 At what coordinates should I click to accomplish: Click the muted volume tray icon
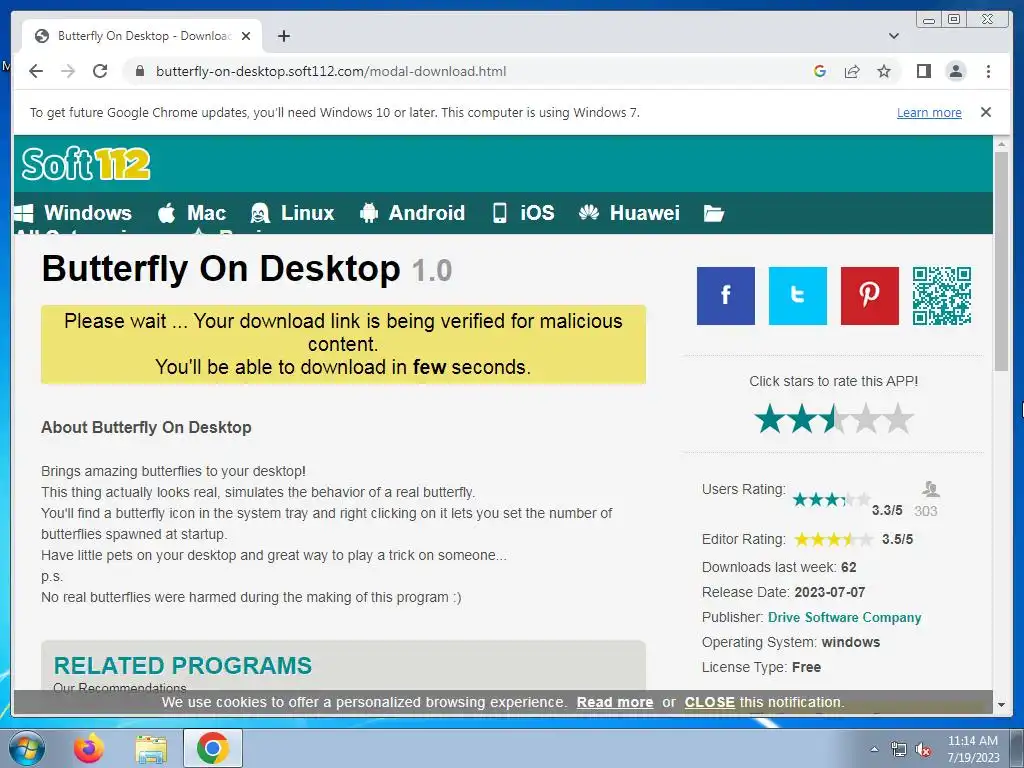(923, 749)
